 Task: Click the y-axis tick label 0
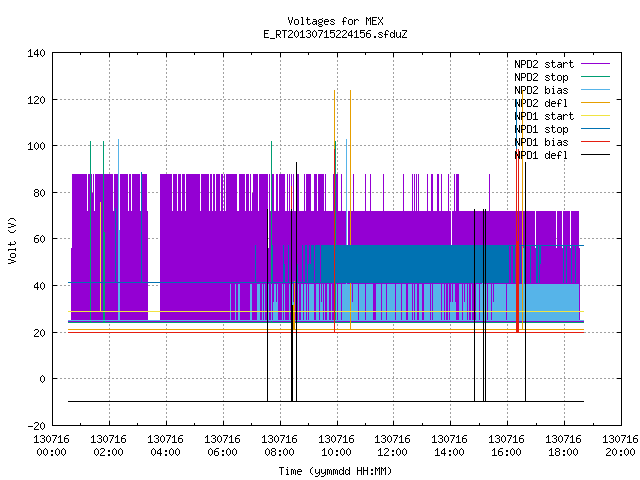point(42,379)
